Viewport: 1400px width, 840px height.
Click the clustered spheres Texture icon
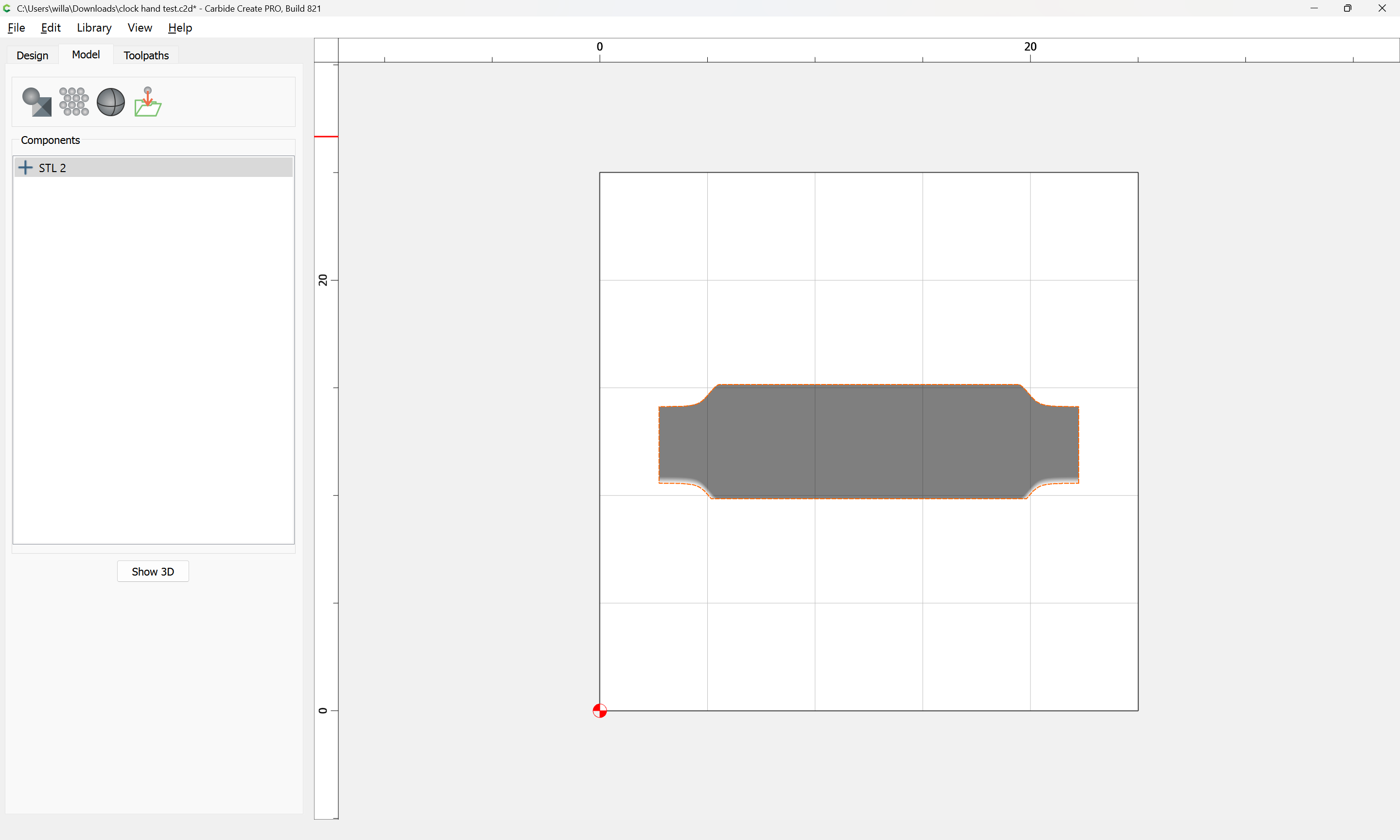74,102
